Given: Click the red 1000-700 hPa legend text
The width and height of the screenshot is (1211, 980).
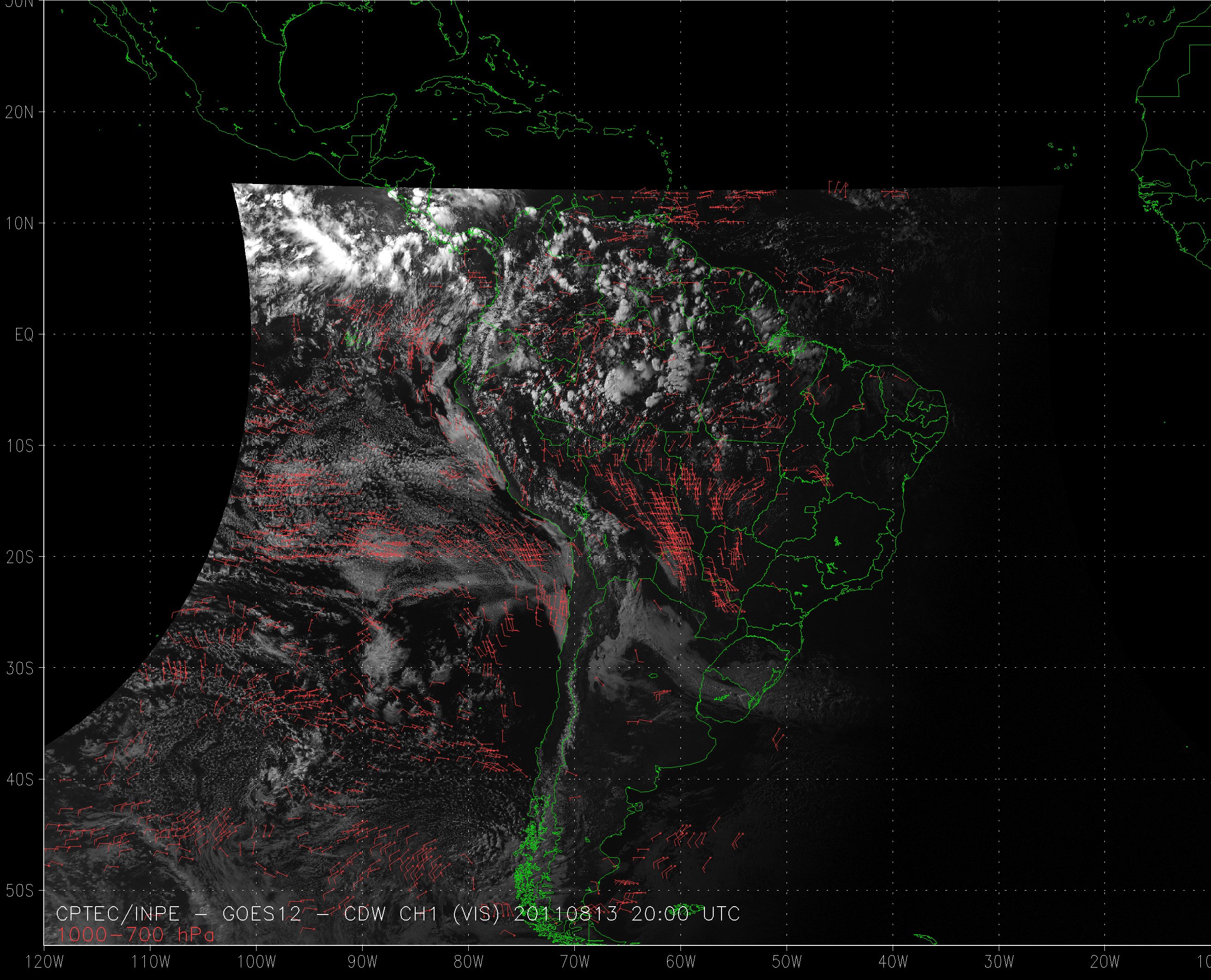Looking at the screenshot, I should pos(136,935).
